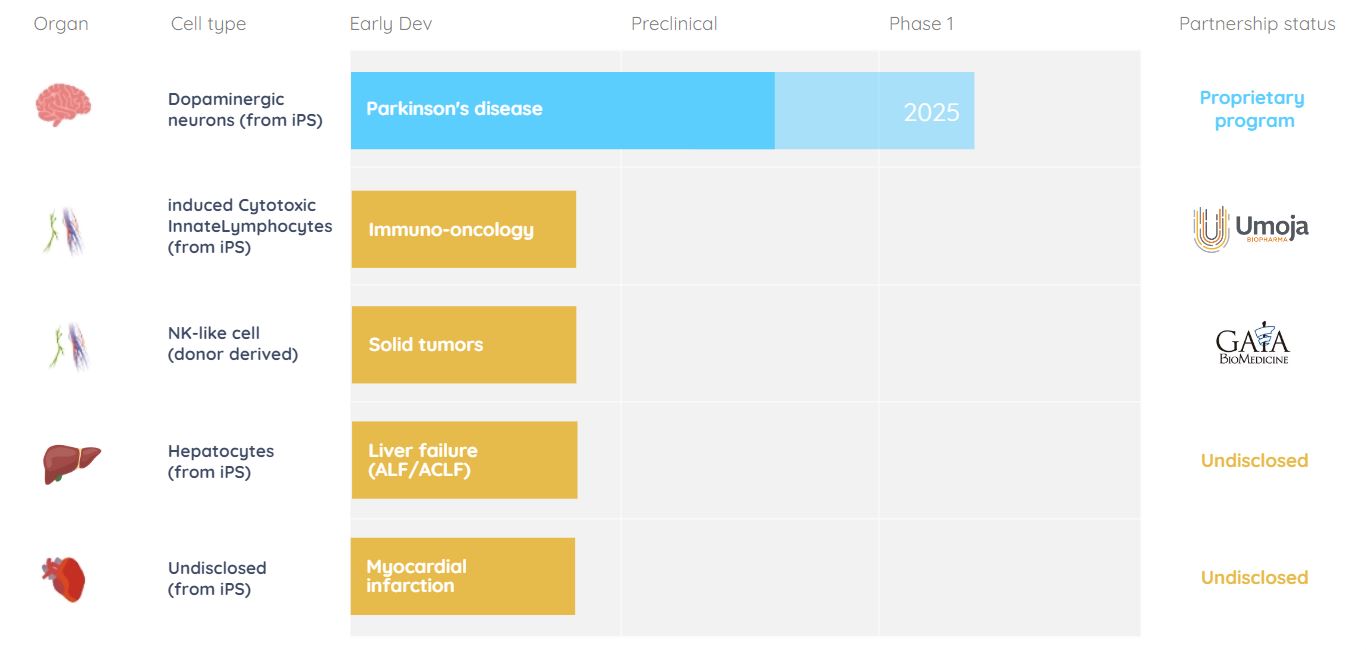This screenshot has height=650, width=1366.
Task: Click the 2025 projected Phase 1 segment
Action: [874, 110]
